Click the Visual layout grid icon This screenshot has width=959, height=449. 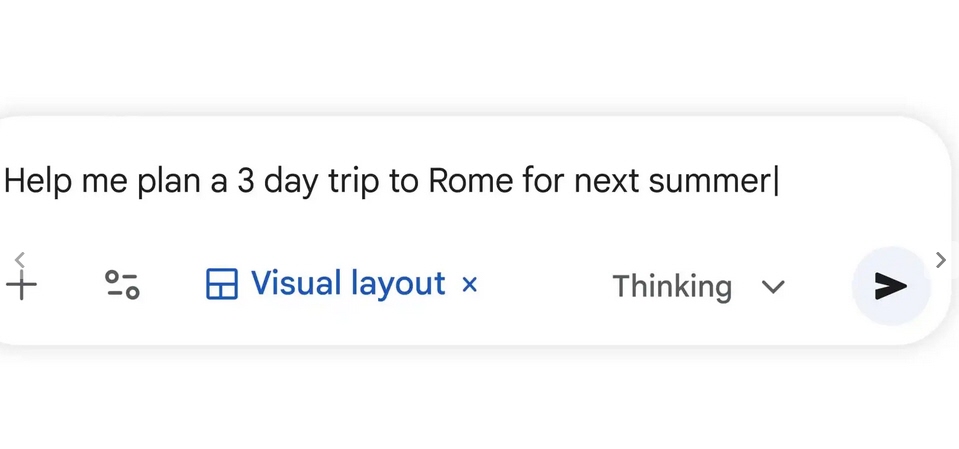click(221, 284)
